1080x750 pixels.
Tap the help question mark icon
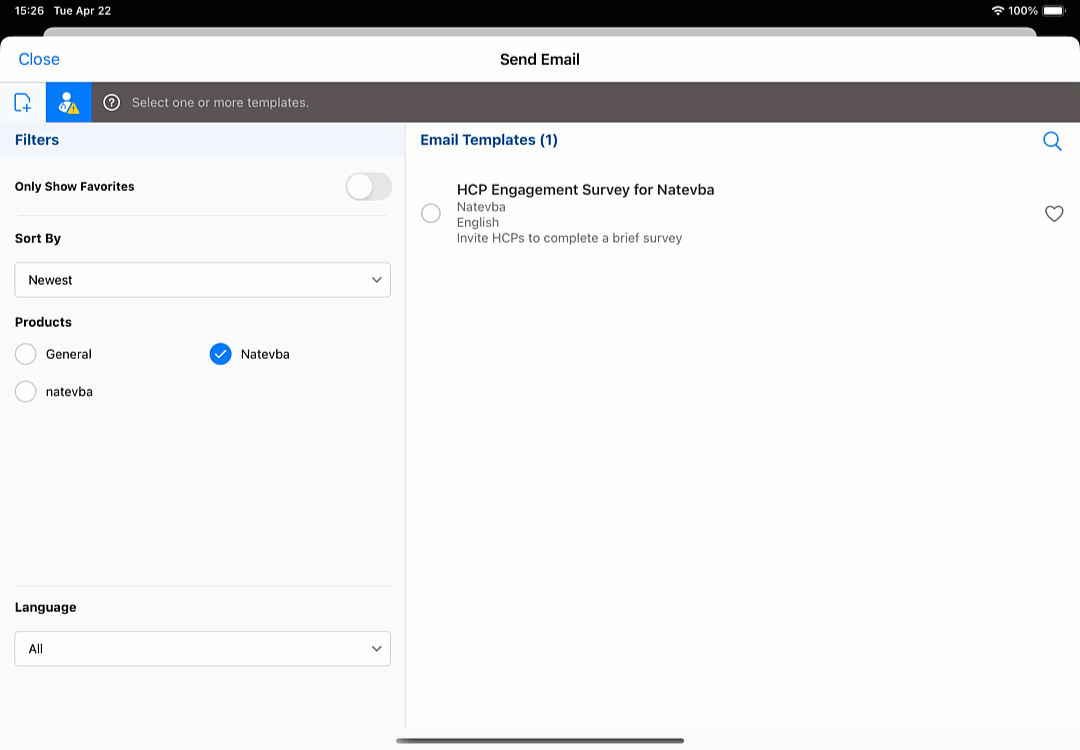coord(112,102)
